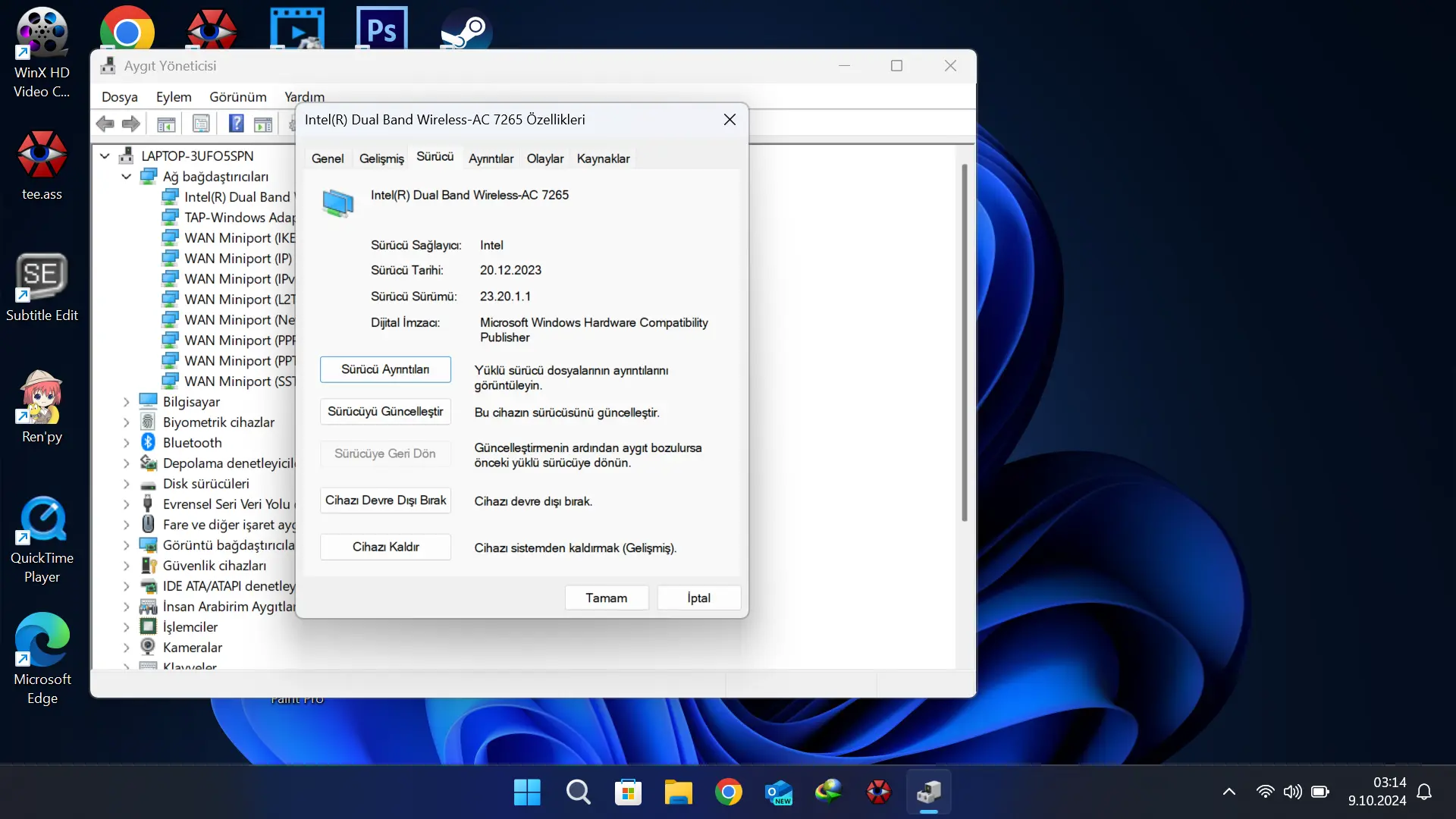Collapse the LAPTOP-3UFO5SPN root node
This screenshot has width=1456, height=819.
(x=105, y=156)
